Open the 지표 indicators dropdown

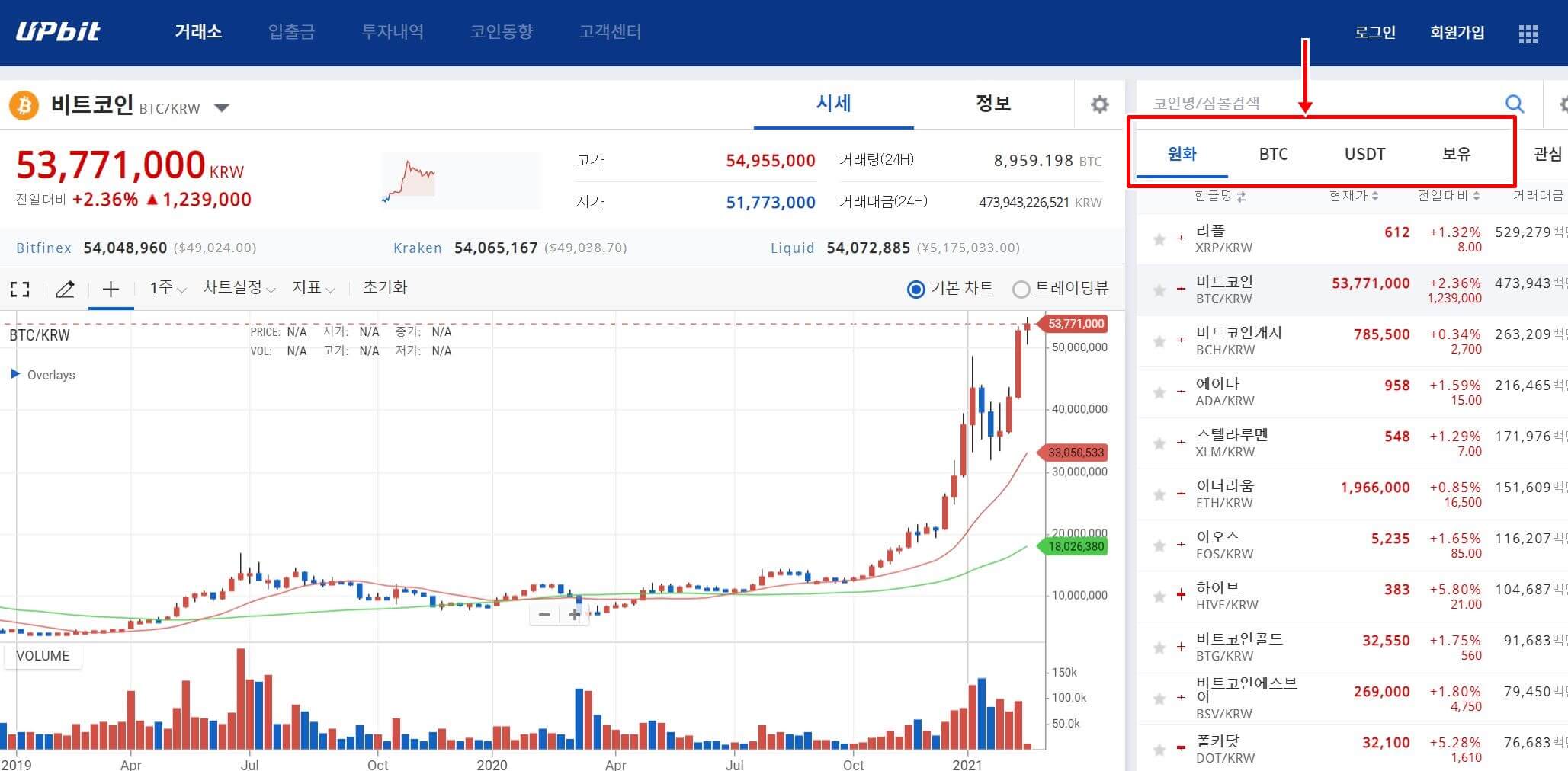coord(313,288)
